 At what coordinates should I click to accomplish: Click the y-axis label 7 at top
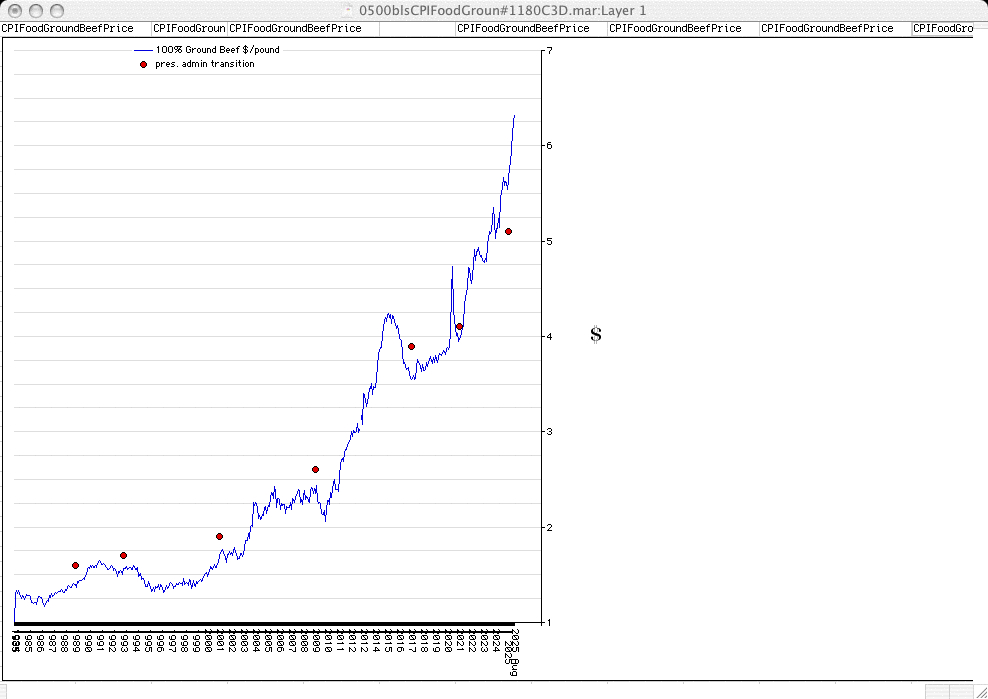pyautogui.click(x=550, y=50)
